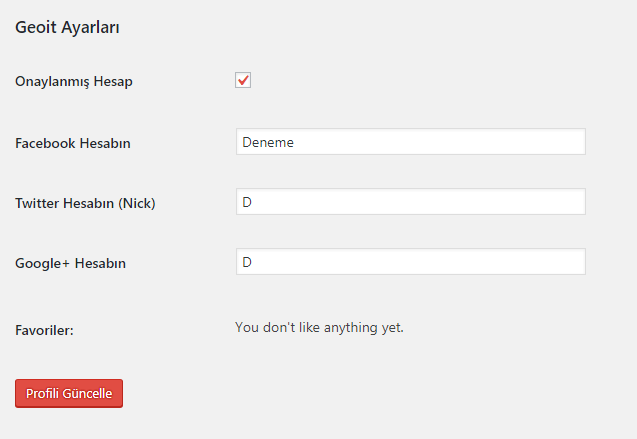
Task: Focus the Facebook Hesabın input field
Action: tap(410, 142)
